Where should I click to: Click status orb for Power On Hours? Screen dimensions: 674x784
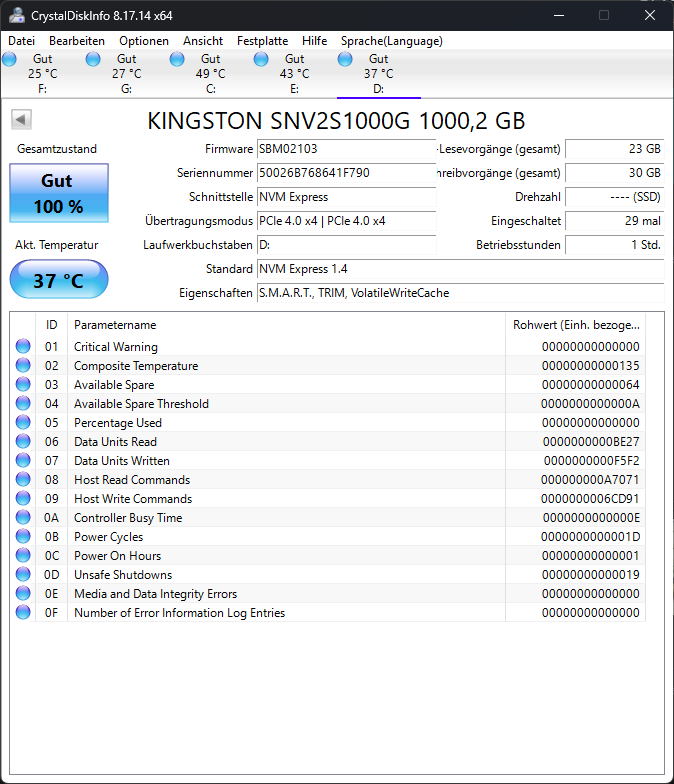pos(23,555)
